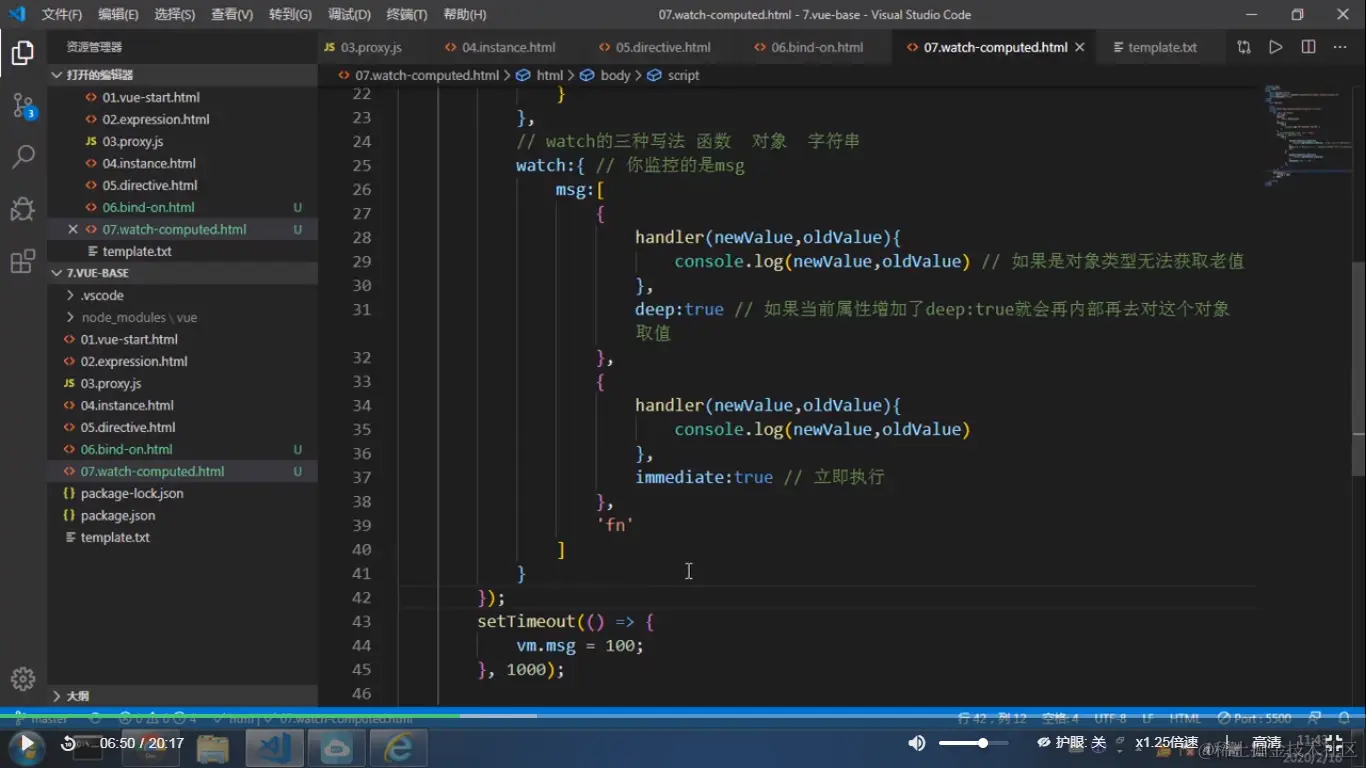This screenshot has width=1366, height=768.
Task: Open the Manage gear at the activity bar bottom
Action: pyautogui.click(x=23, y=678)
